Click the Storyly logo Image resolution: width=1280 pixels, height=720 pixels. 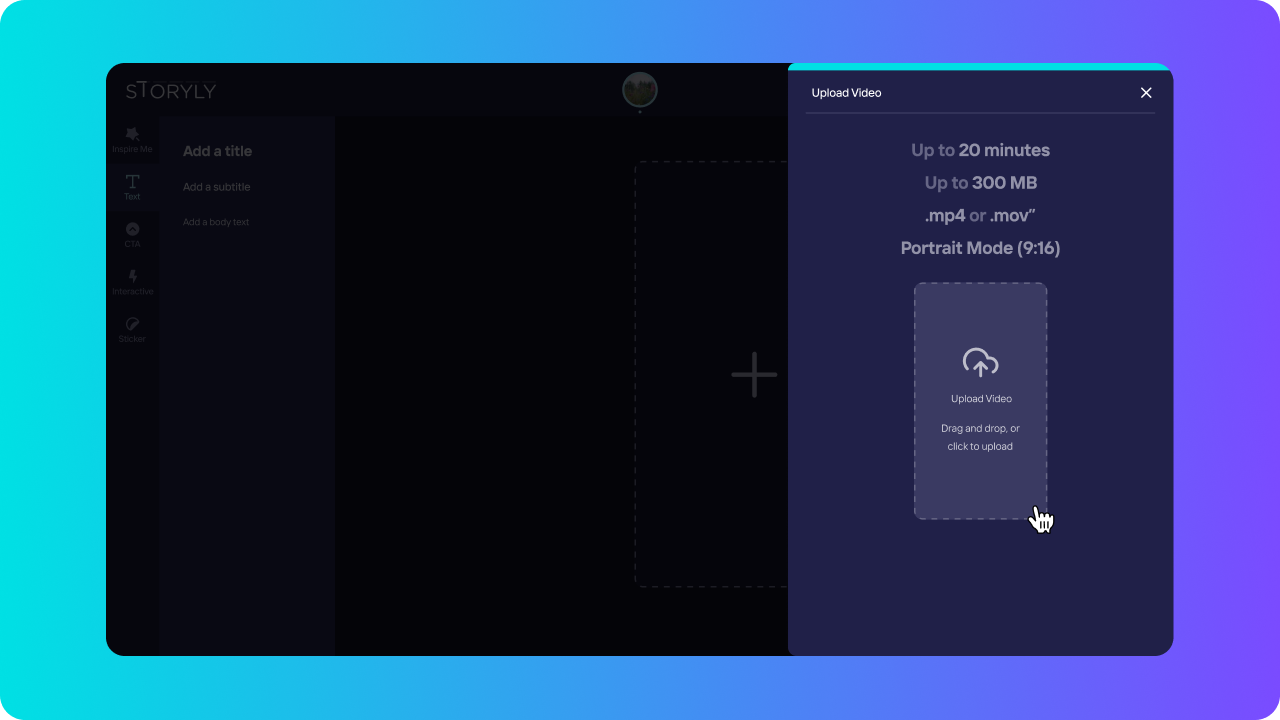click(x=171, y=91)
